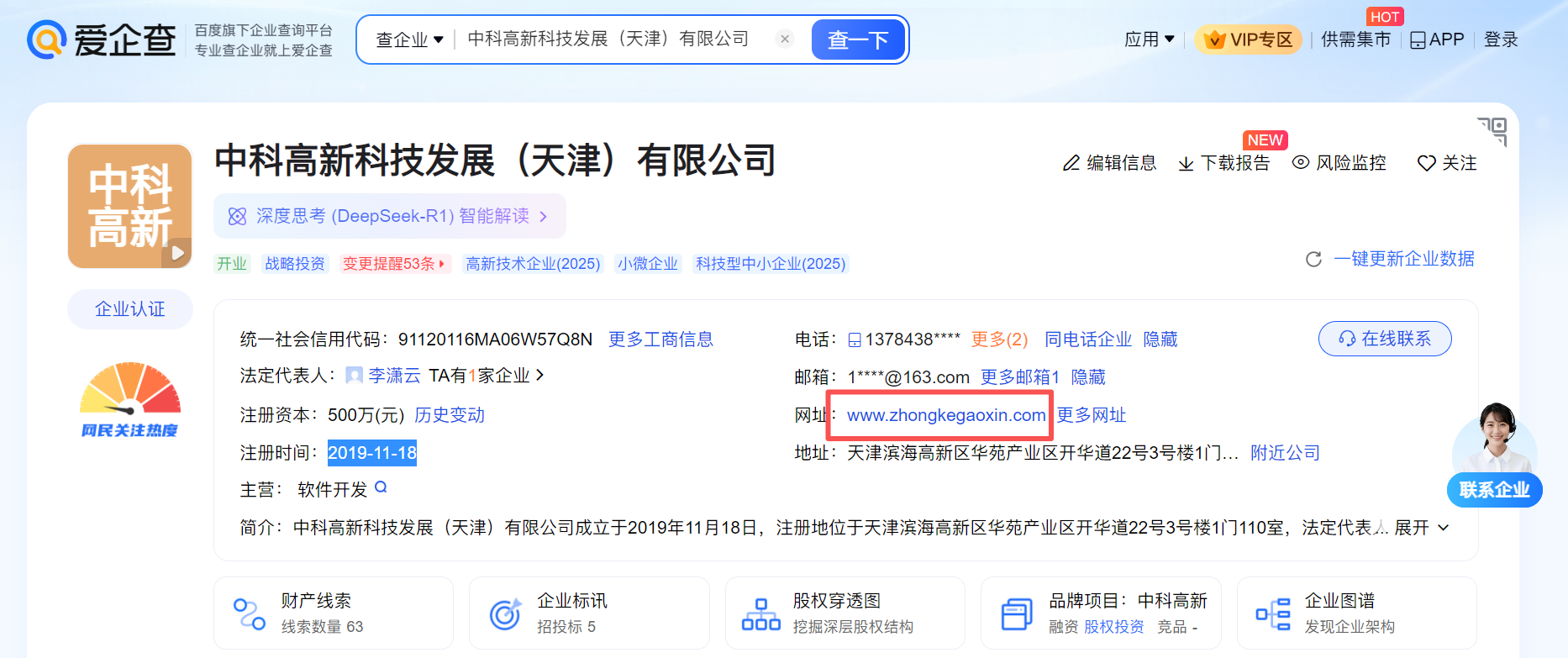
Task: Play the company logo video thumbnail
Action: click(x=177, y=252)
